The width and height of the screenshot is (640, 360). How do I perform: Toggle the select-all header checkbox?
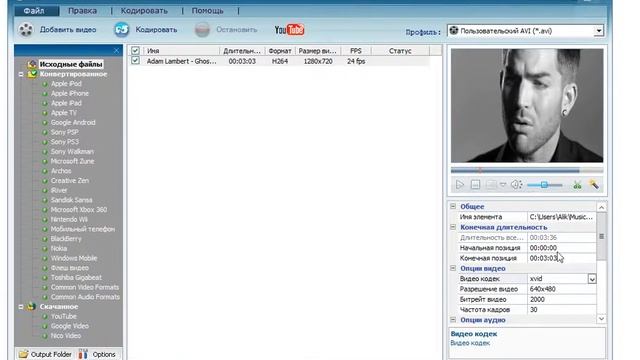point(135,51)
